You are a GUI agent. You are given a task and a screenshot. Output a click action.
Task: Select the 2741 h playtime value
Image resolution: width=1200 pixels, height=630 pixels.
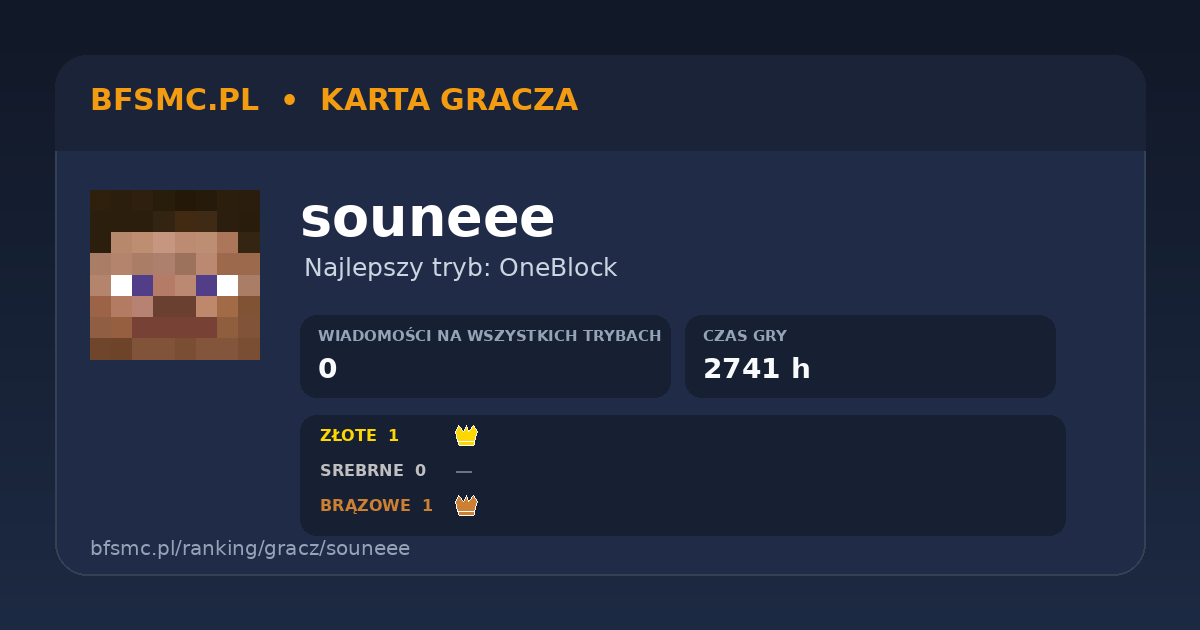(757, 369)
